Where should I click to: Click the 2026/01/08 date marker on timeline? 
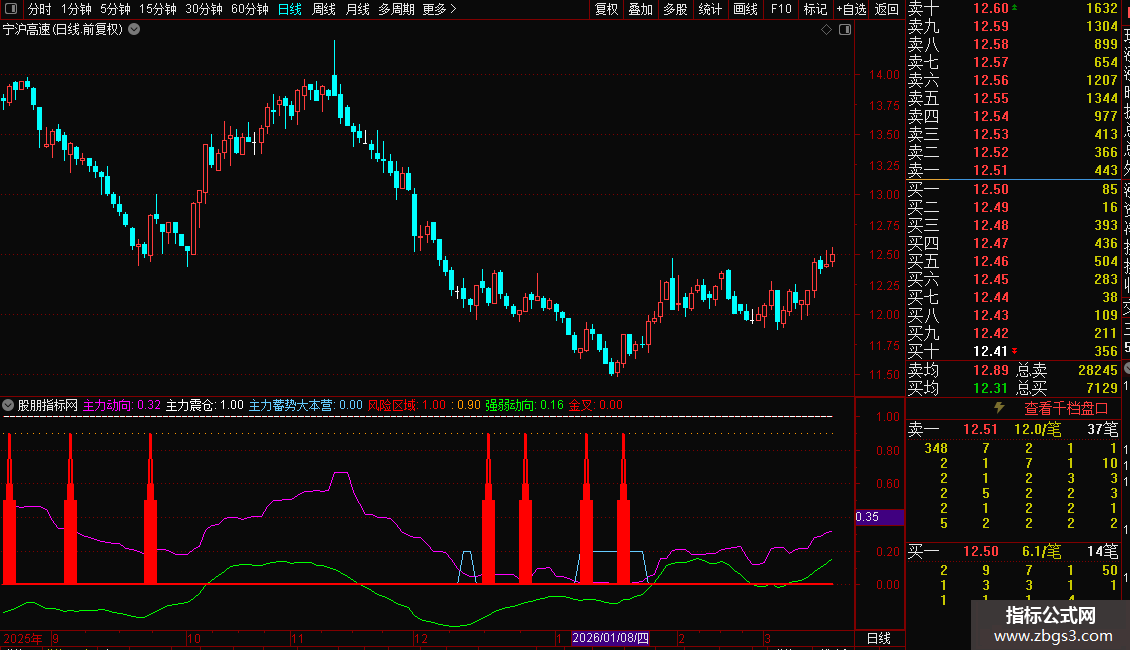click(x=610, y=638)
